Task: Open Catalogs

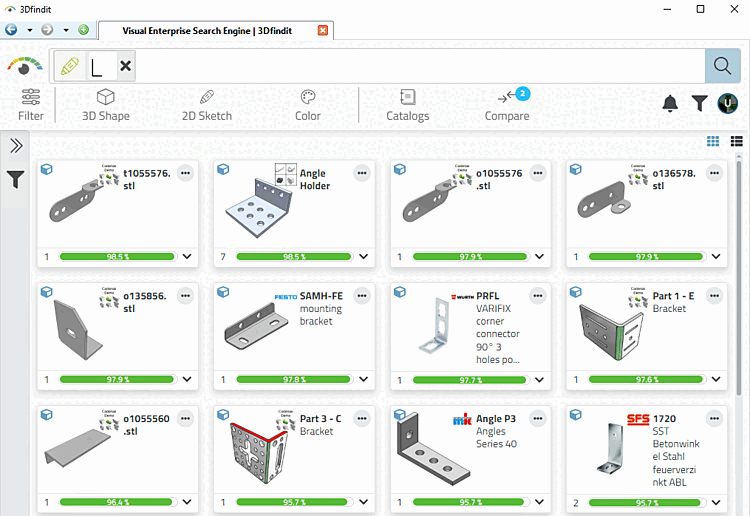Action: [408, 105]
